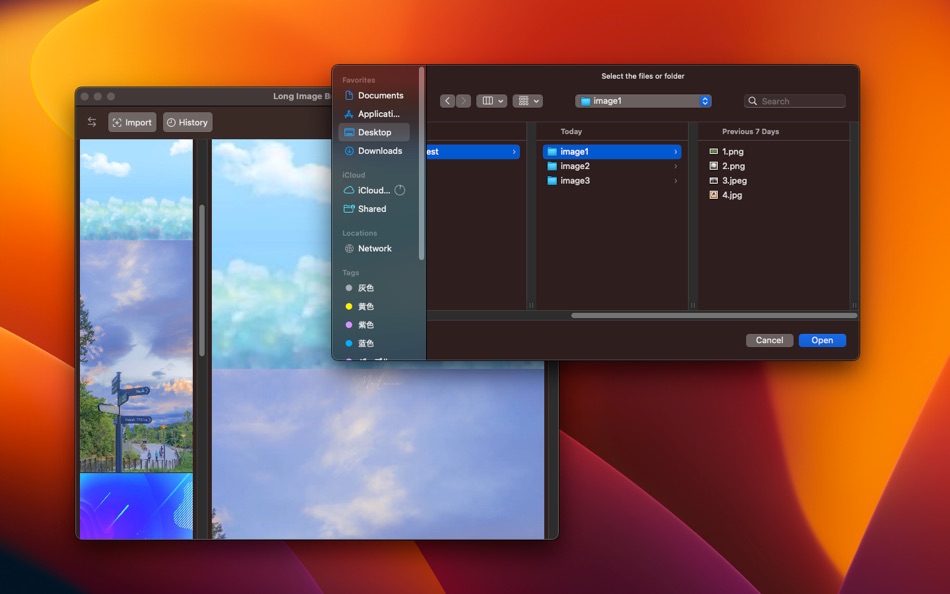Open the image1 path dropdown

coord(643,100)
